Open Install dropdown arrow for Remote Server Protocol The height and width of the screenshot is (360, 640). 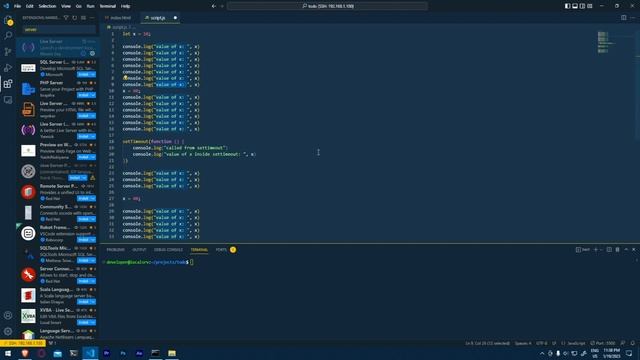coord(93,198)
